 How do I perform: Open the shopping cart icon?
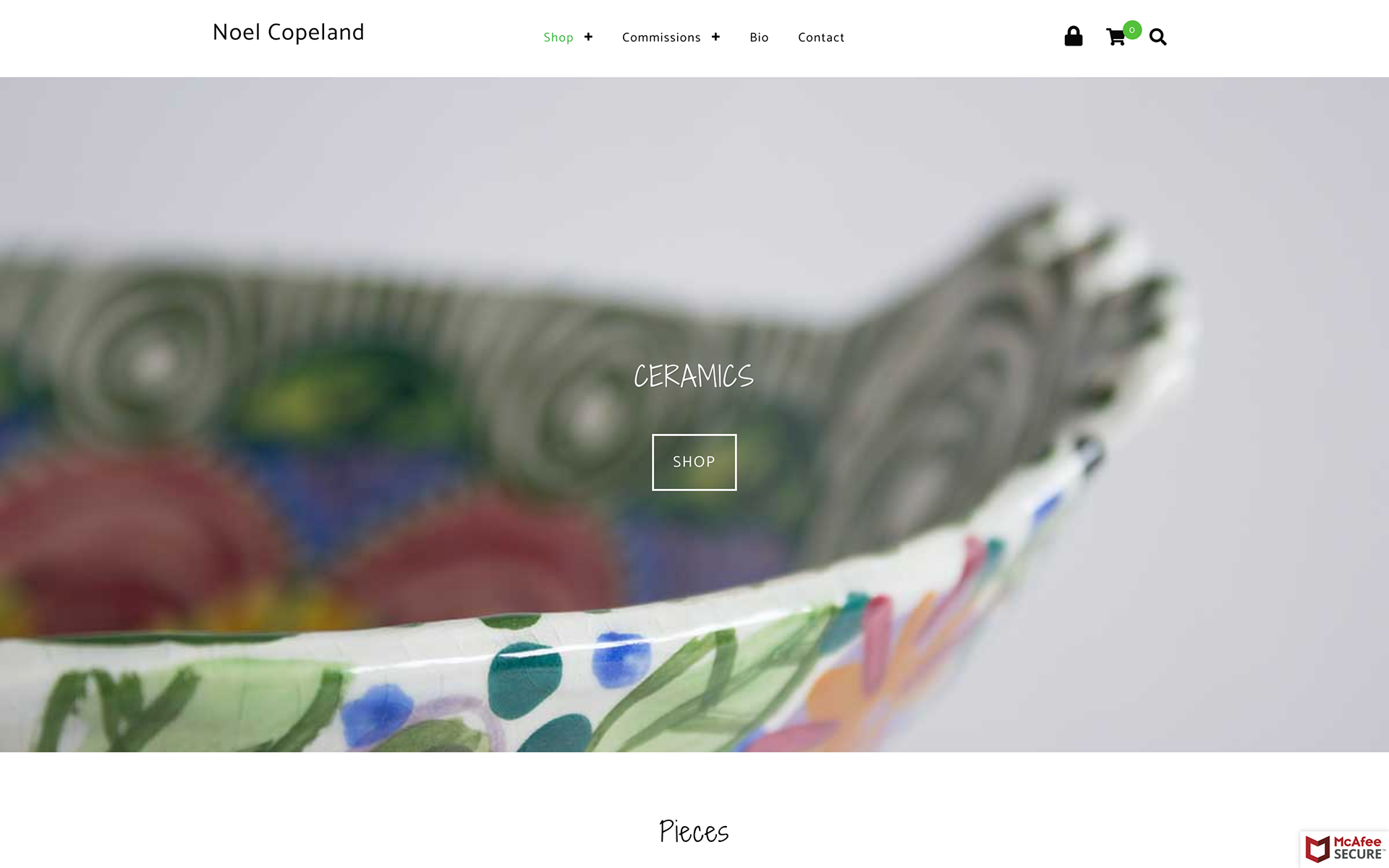(1116, 38)
